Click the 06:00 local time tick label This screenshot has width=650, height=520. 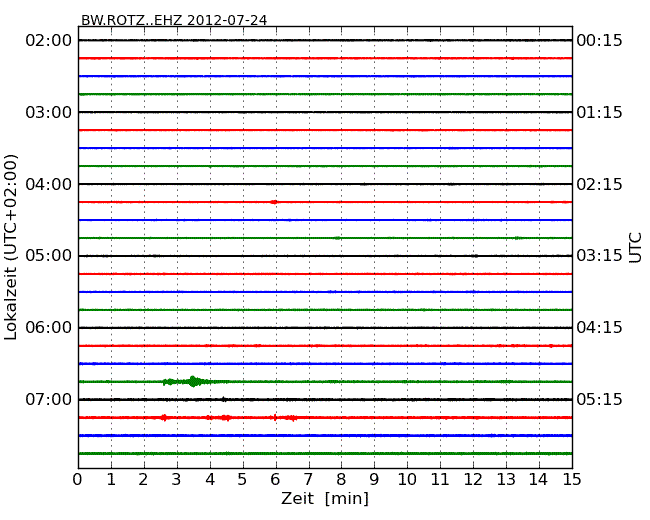[49, 328]
